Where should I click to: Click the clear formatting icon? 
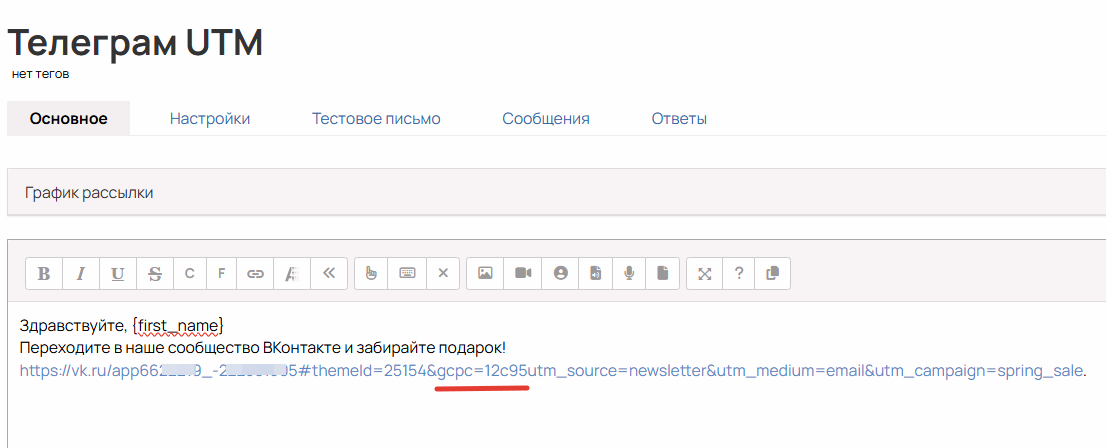pyautogui.click(x=291, y=274)
